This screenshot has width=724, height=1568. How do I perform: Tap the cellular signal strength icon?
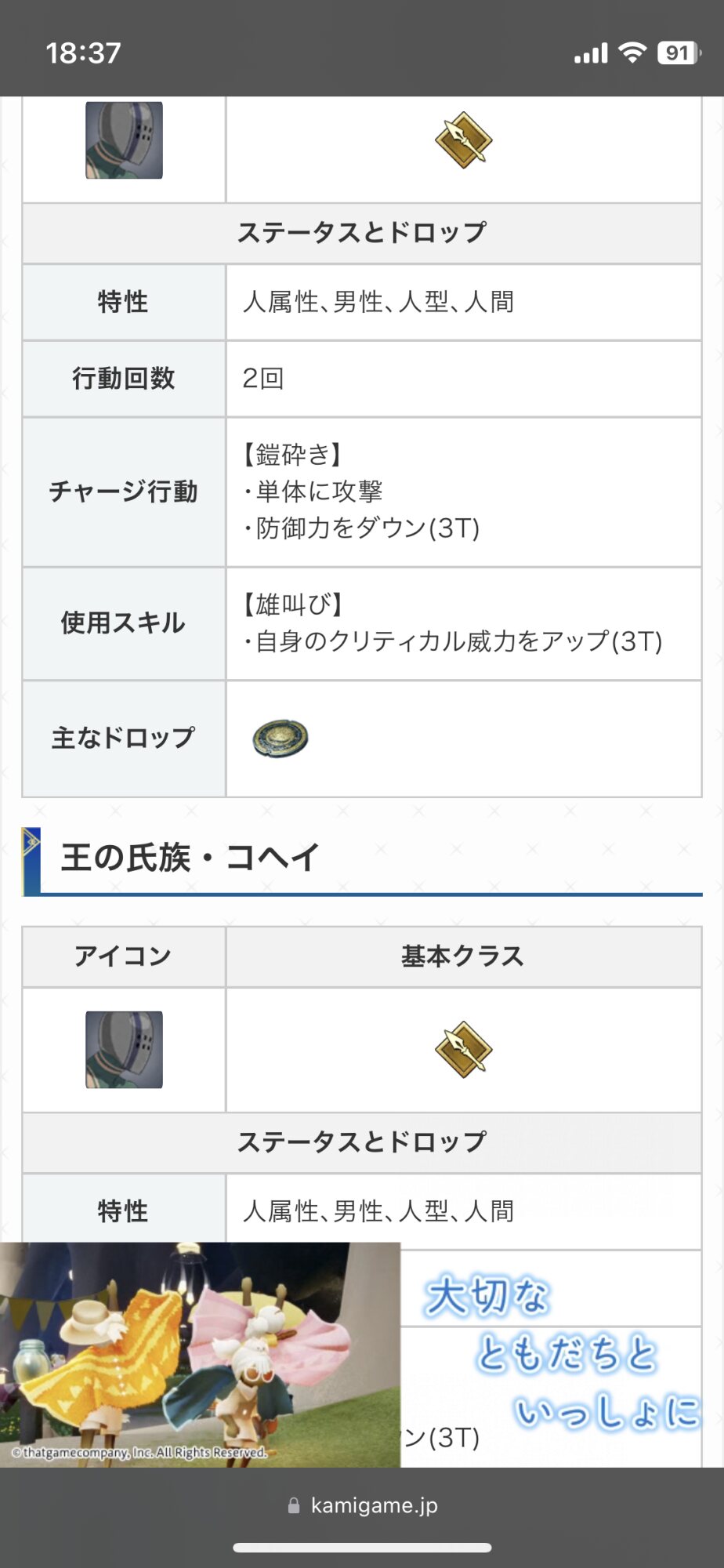tap(591, 53)
